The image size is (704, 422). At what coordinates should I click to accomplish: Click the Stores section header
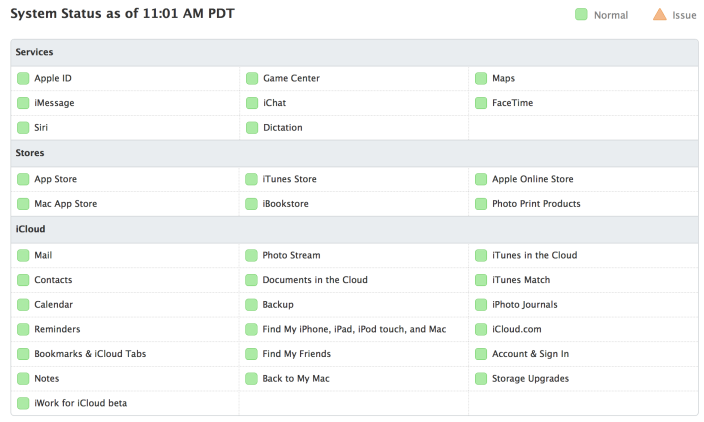pyautogui.click(x=30, y=154)
